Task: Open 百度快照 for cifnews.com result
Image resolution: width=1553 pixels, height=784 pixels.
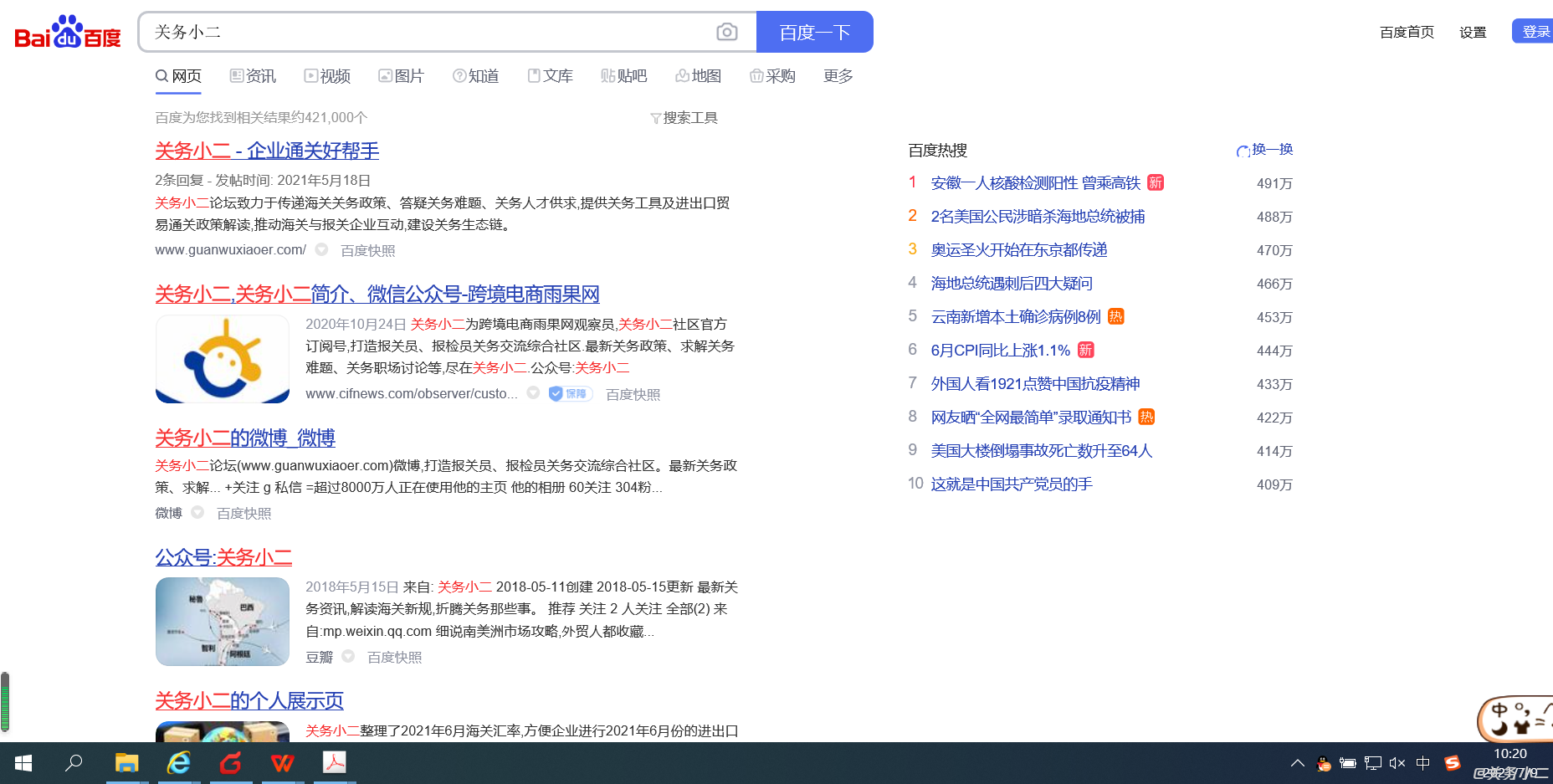Action: (x=633, y=394)
